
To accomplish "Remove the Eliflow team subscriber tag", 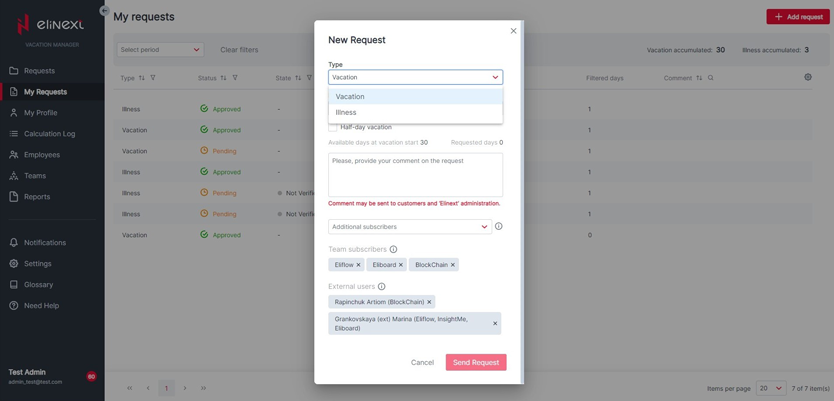I will [358, 265].
